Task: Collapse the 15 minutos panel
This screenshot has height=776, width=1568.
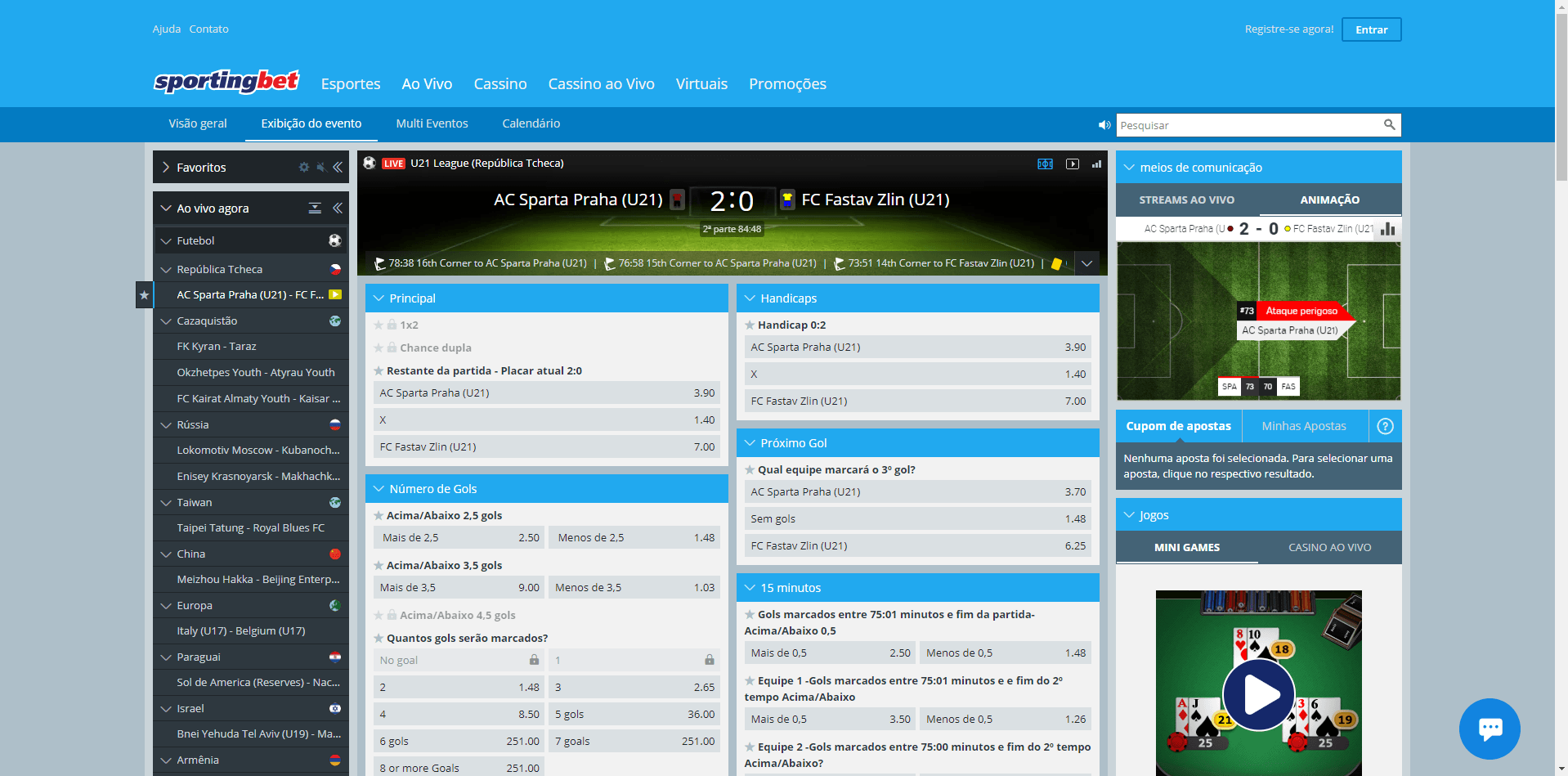Action: coord(750,588)
